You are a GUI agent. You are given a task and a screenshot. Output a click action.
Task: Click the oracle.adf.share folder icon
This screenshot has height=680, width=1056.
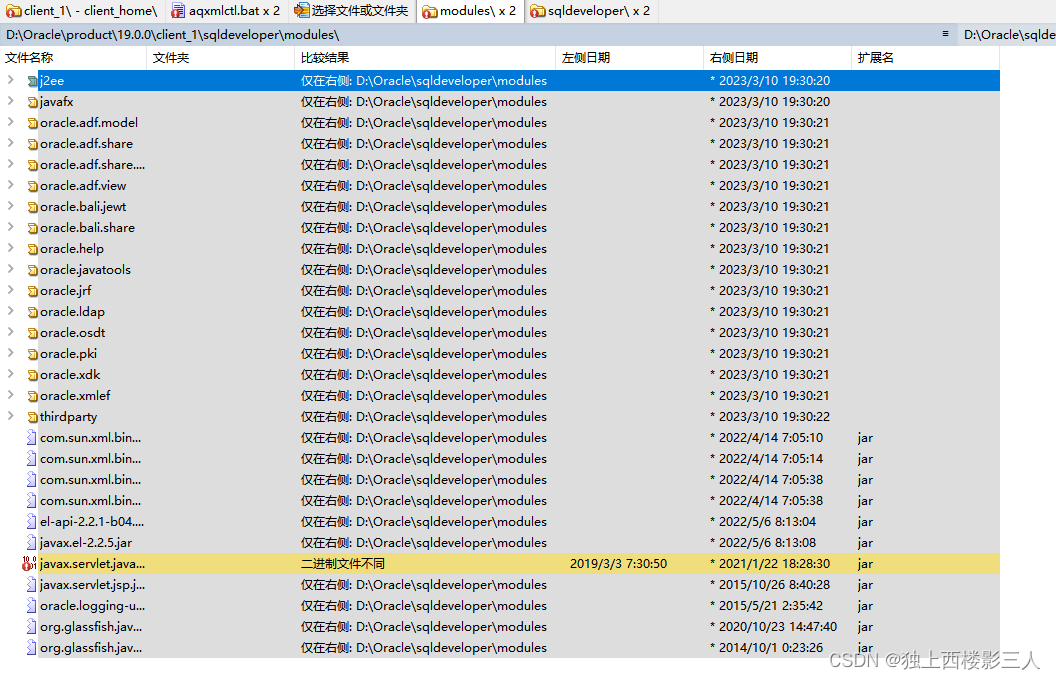pos(32,144)
